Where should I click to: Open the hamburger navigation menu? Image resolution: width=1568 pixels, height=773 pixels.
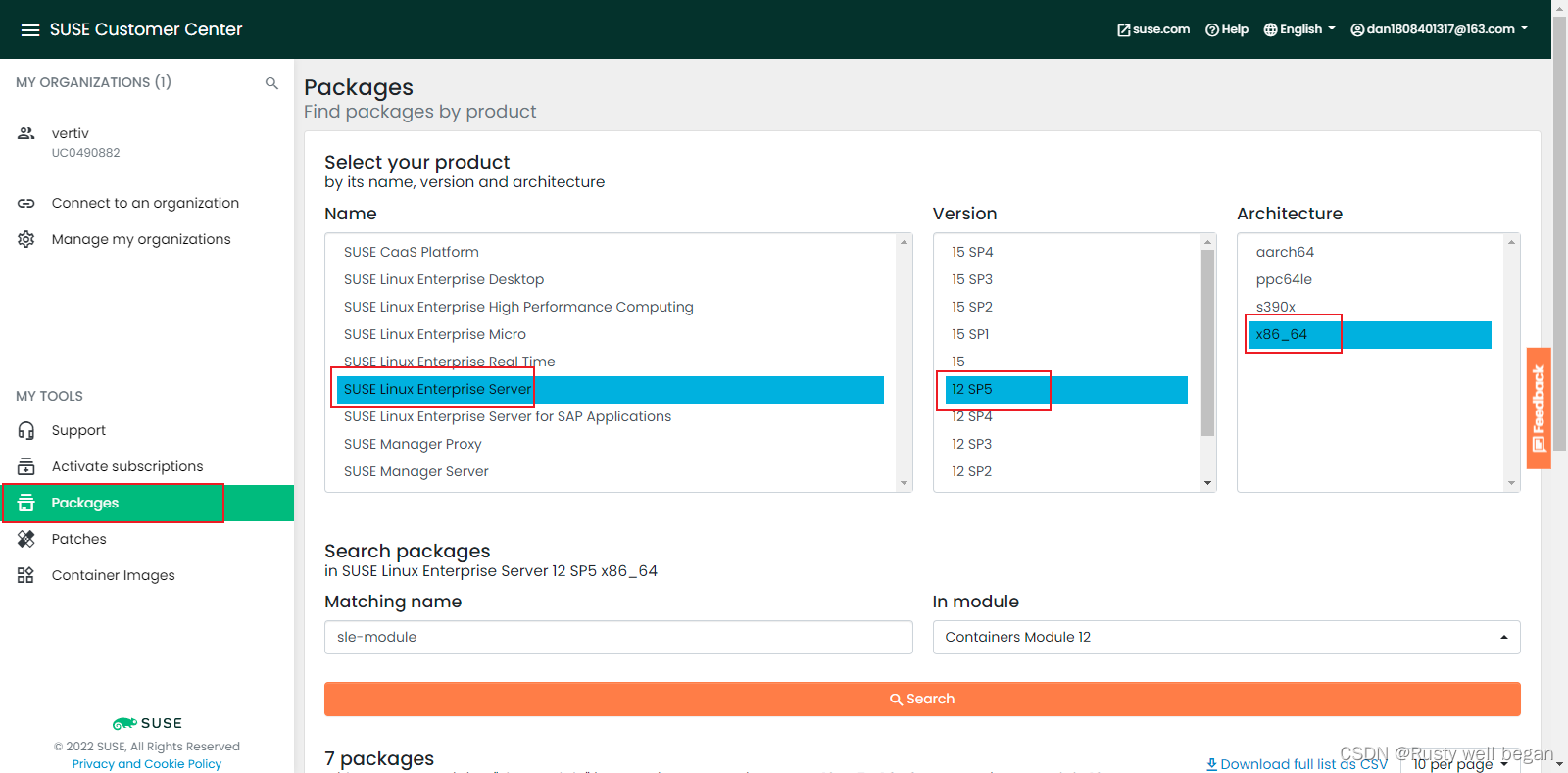click(30, 30)
